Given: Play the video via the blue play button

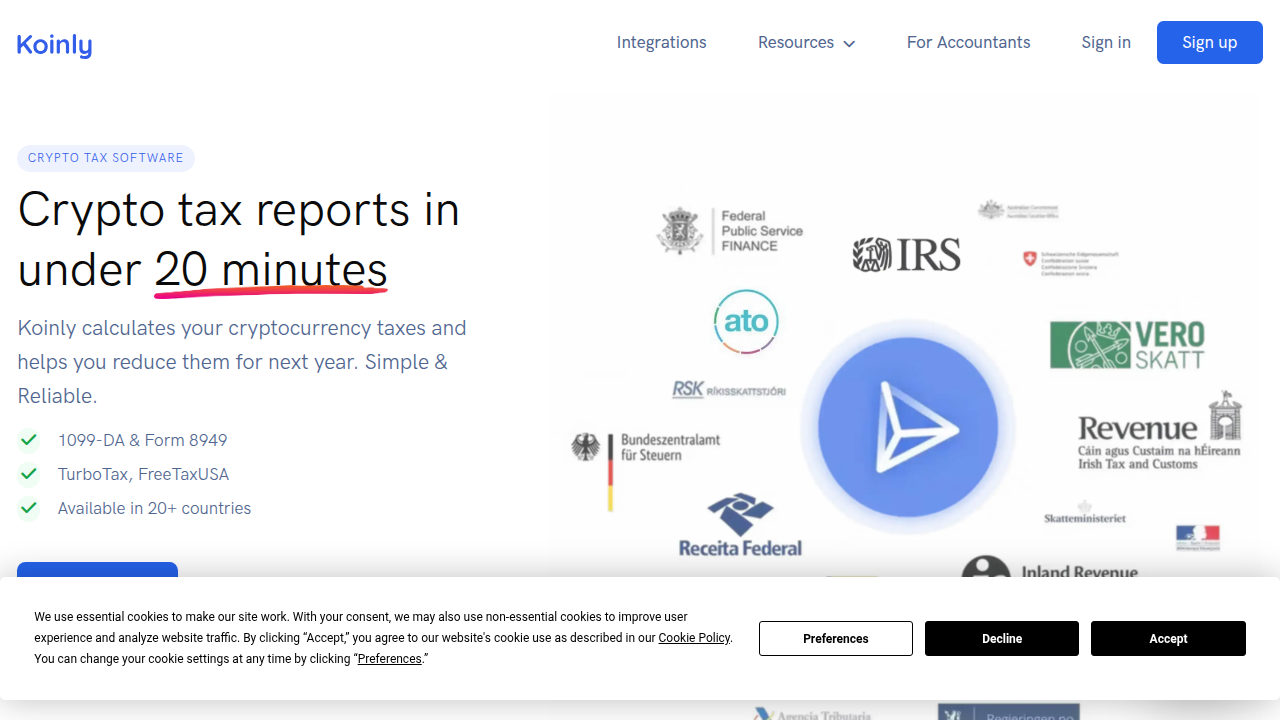Looking at the screenshot, I should (x=906, y=427).
